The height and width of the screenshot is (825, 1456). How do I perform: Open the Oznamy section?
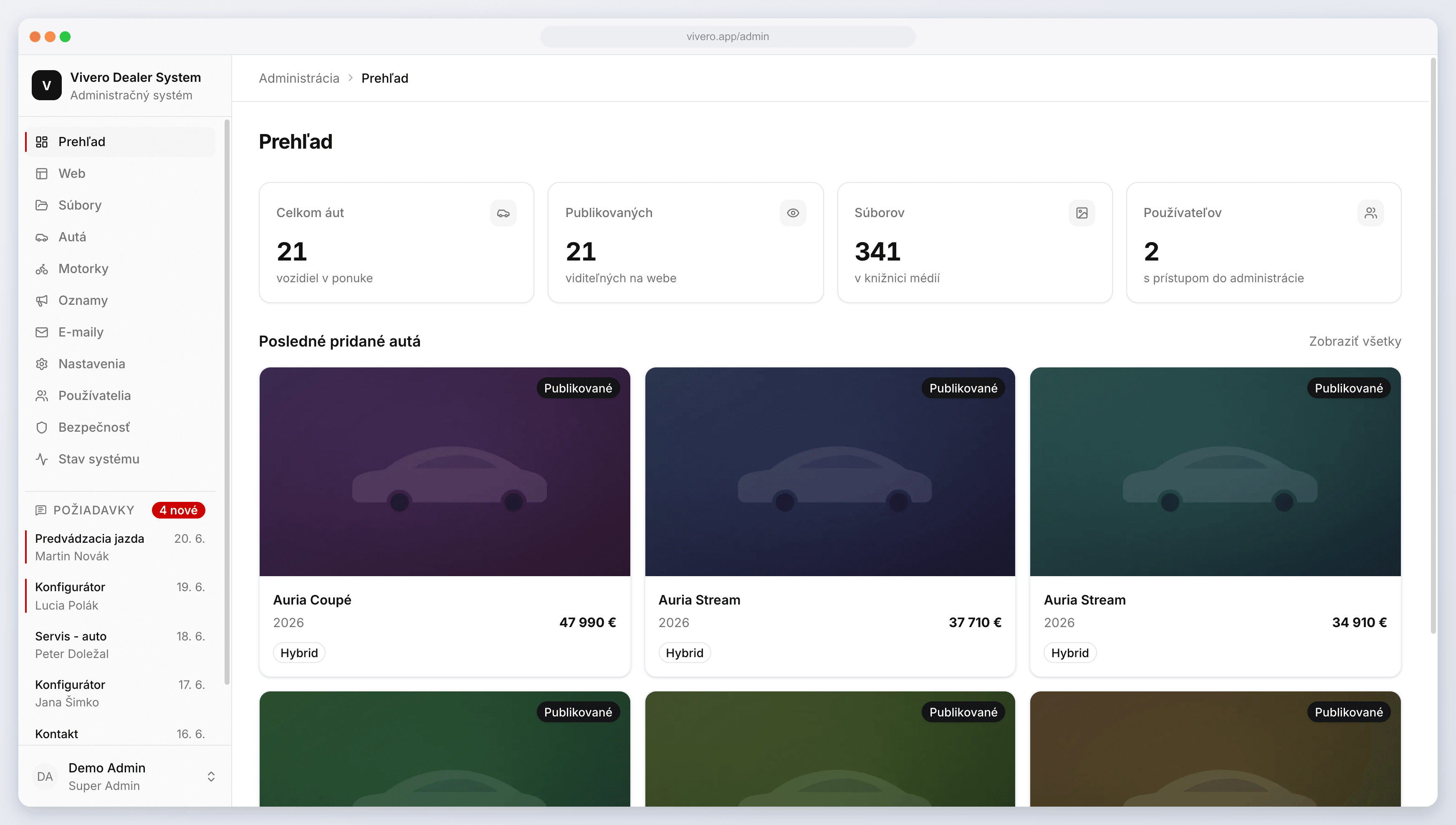[x=120, y=300]
